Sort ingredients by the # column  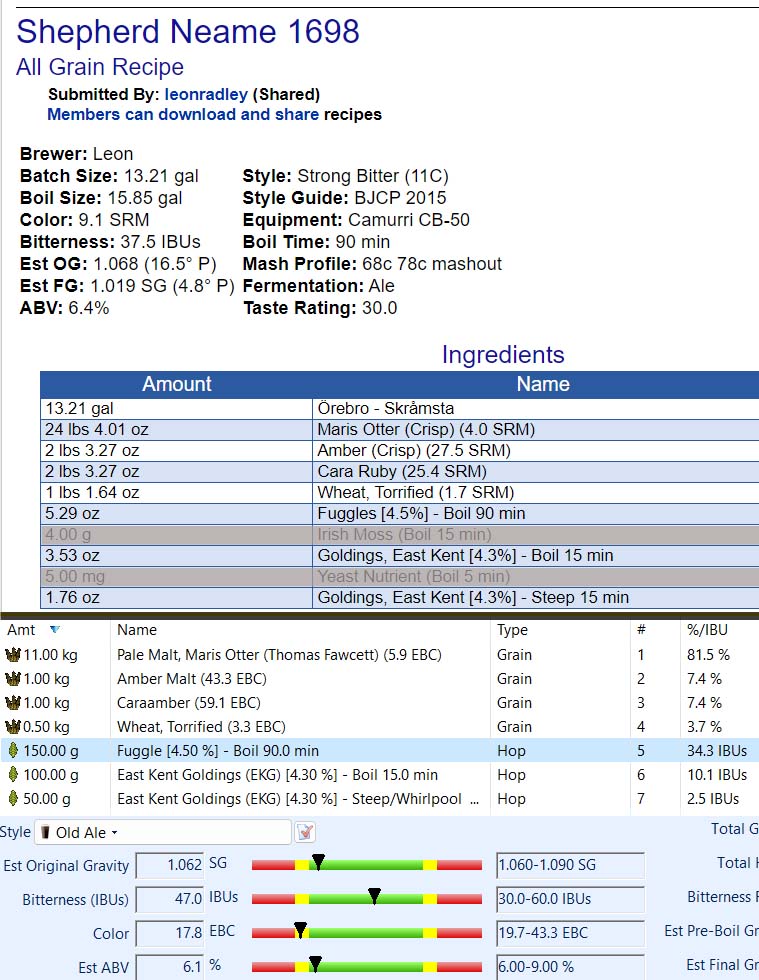641,629
